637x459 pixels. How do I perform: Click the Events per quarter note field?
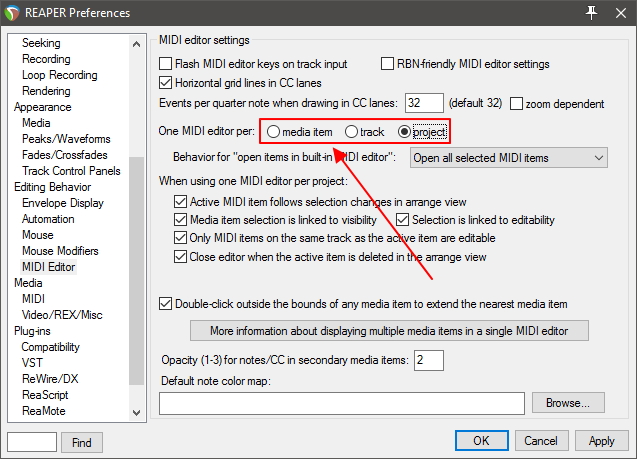click(424, 103)
